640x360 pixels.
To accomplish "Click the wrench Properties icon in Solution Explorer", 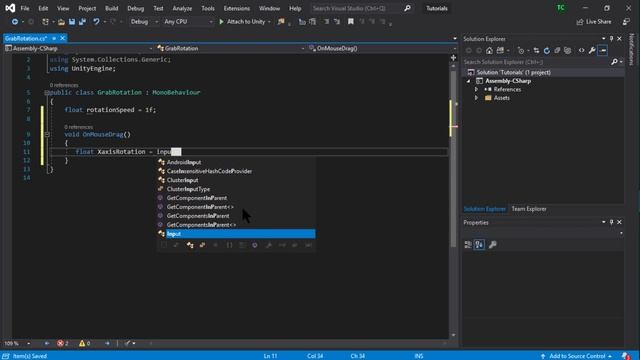I will 592,51.
